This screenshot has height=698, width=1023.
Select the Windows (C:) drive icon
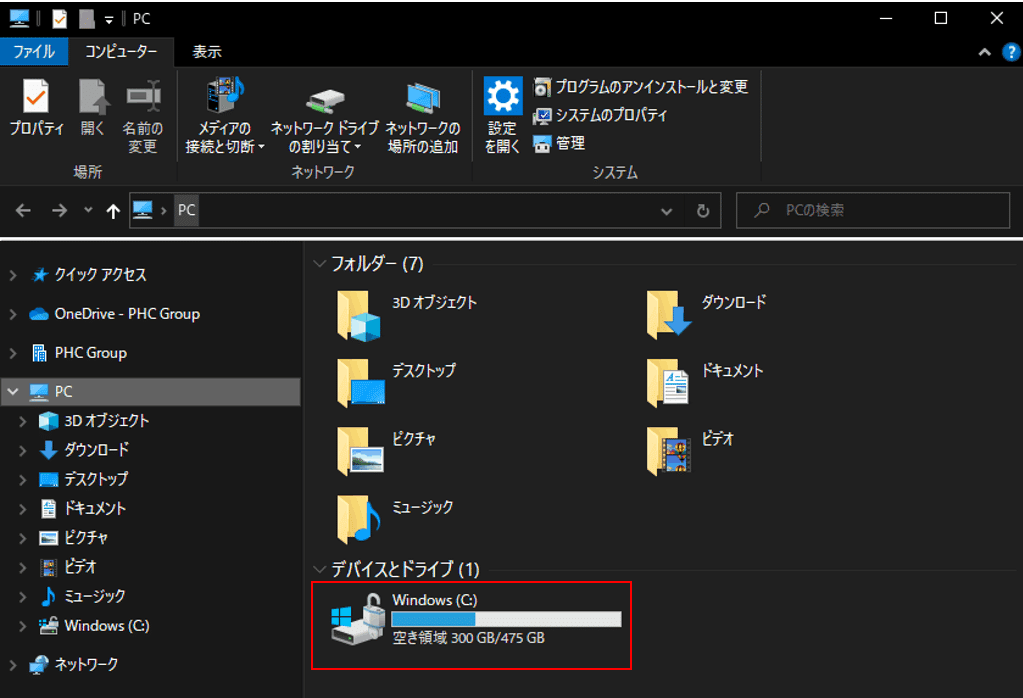[x=357, y=619]
